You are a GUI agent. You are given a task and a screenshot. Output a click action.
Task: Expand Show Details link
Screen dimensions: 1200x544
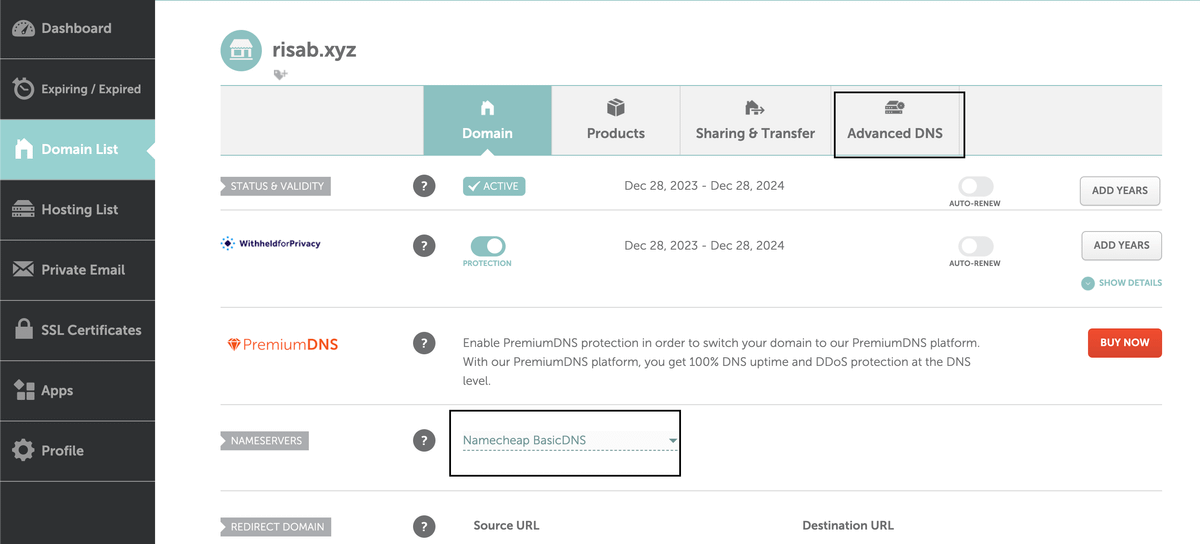1122,283
